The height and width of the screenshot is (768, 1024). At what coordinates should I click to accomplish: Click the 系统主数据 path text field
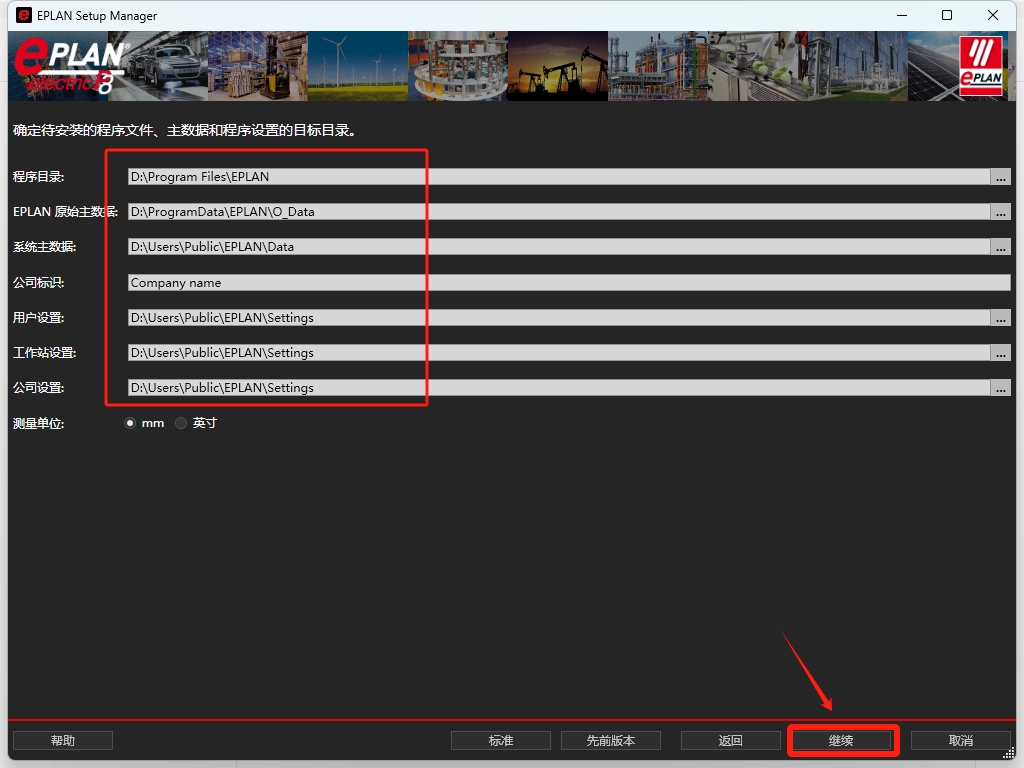[558, 247]
